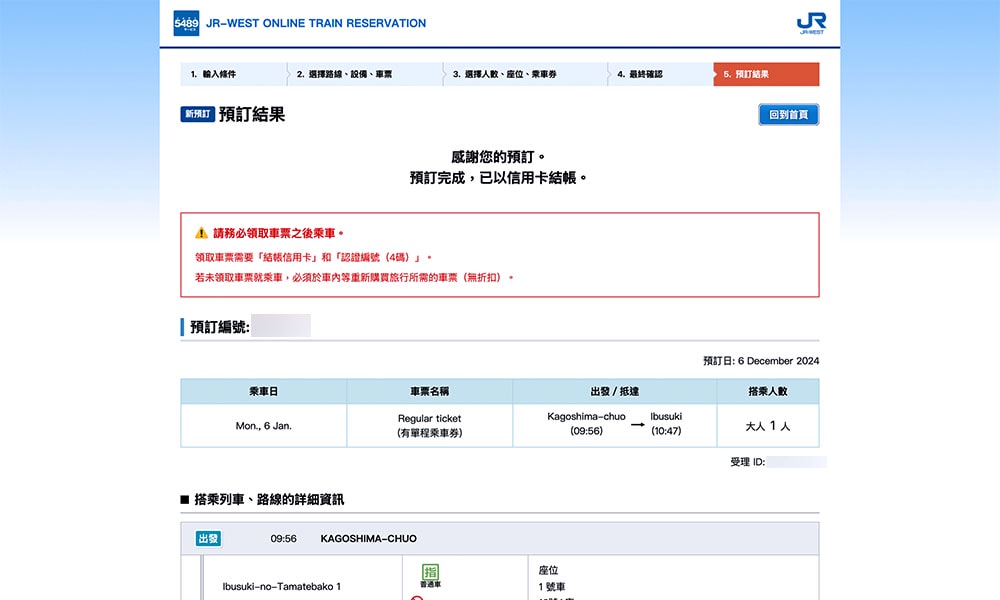Click the 請務必領取車票之後乘車 warning title
The width and height of the screenshot is (1000, 600).
278,233
